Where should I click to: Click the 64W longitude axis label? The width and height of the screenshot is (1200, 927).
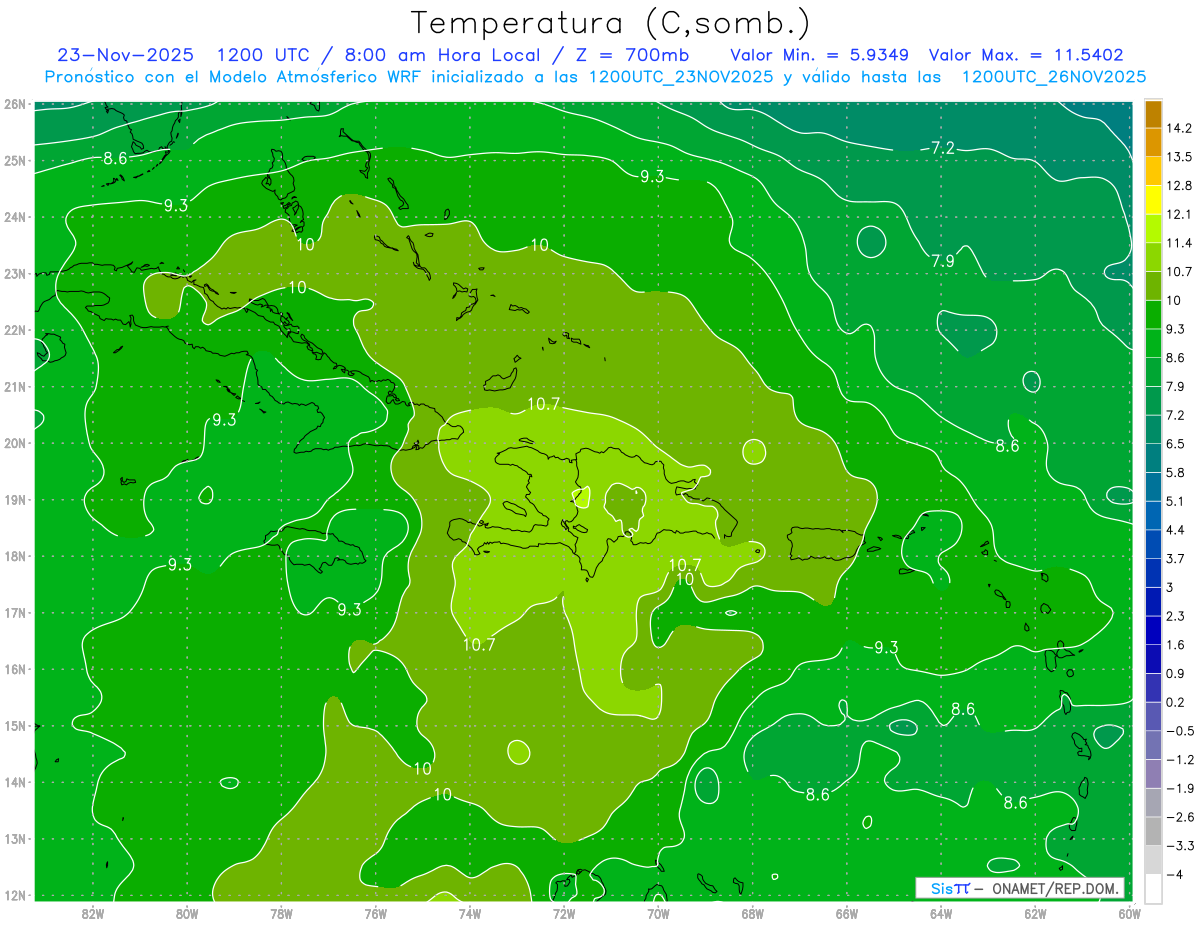[x=940, y=913]
